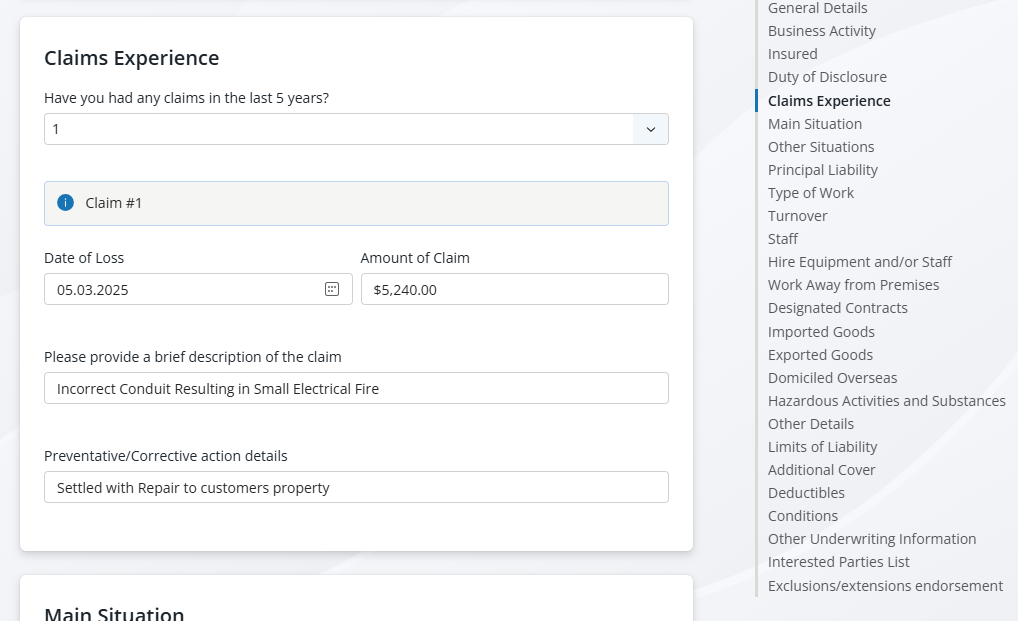
Task: Open the Date of Loss calendar picker
Action: 332,289
